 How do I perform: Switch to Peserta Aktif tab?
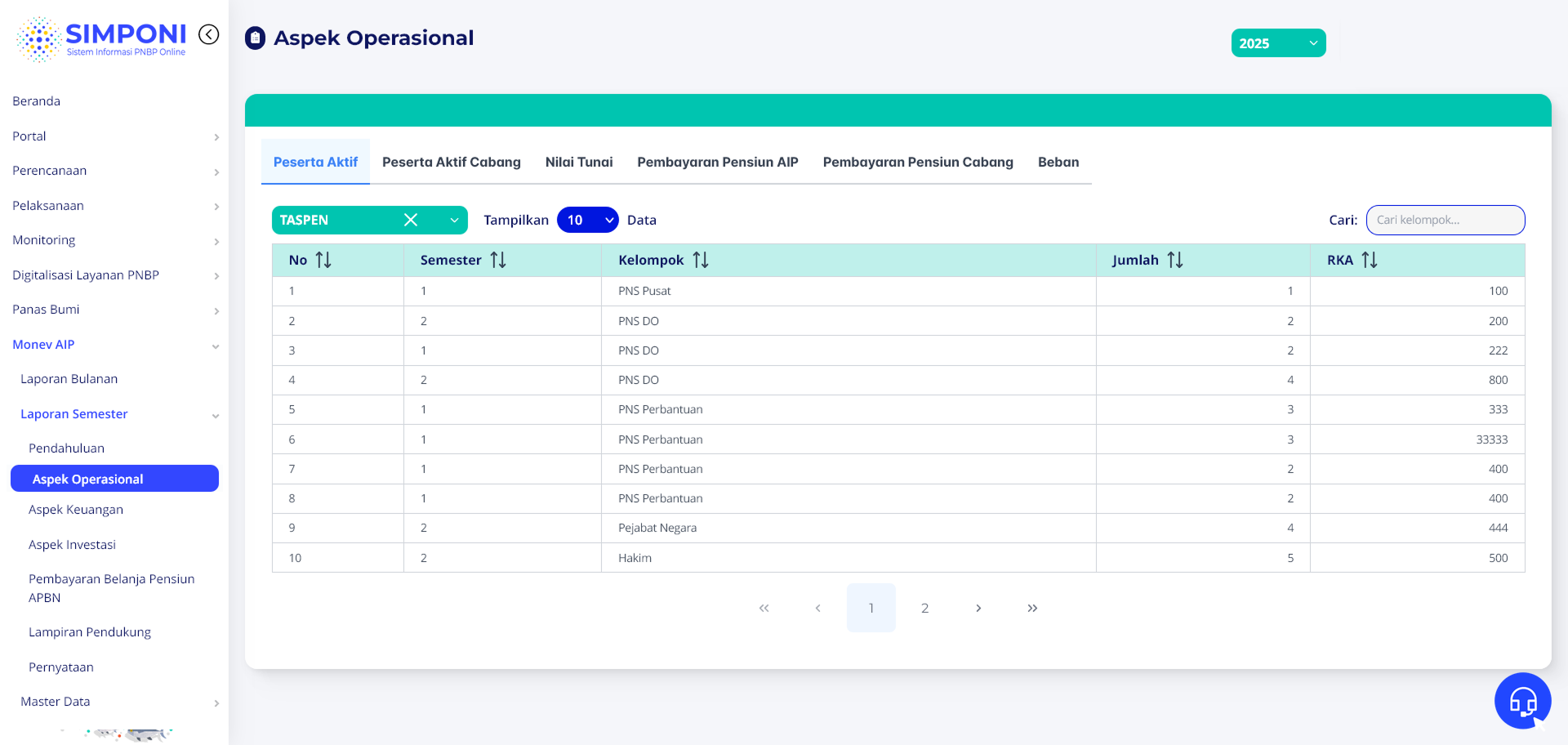(315, 162)
